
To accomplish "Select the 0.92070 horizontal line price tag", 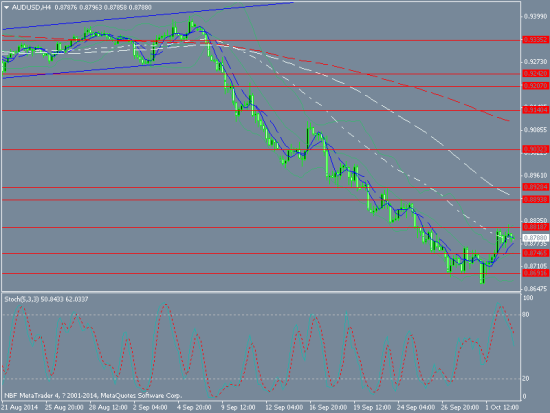I will pos(535,86).
